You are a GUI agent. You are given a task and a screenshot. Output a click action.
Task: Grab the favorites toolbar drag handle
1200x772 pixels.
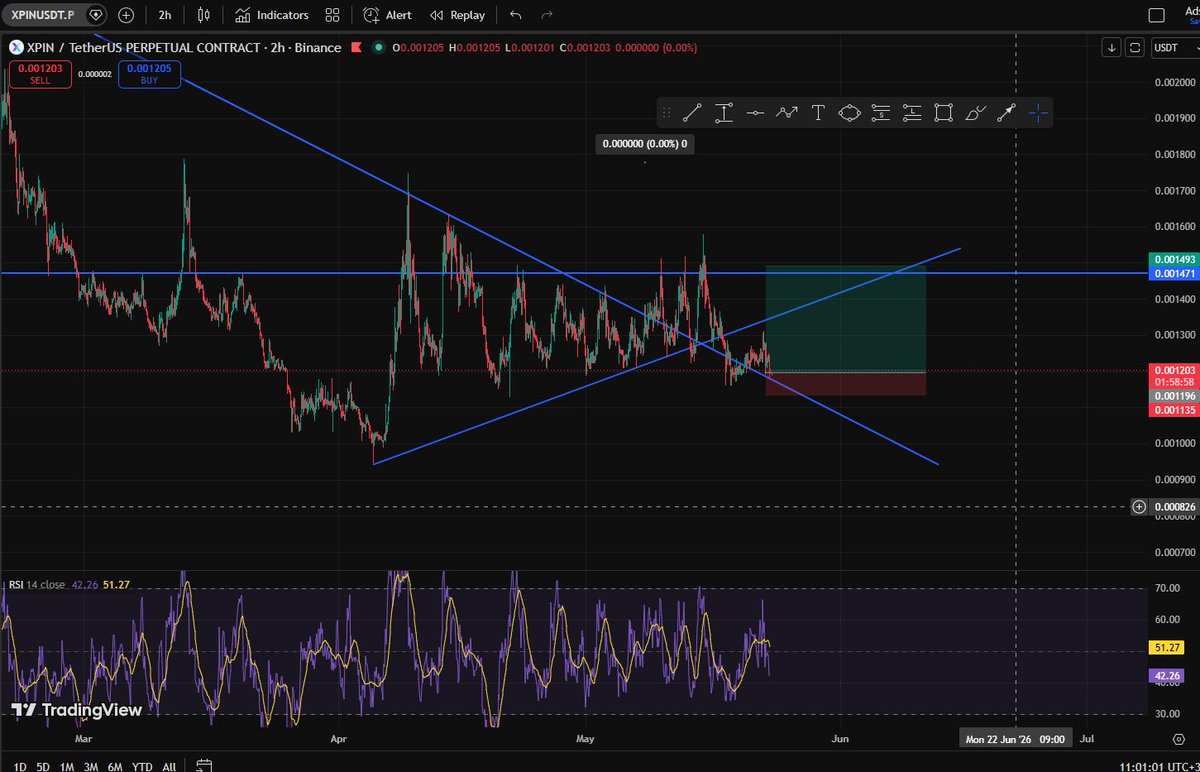[x=668, y=113]
